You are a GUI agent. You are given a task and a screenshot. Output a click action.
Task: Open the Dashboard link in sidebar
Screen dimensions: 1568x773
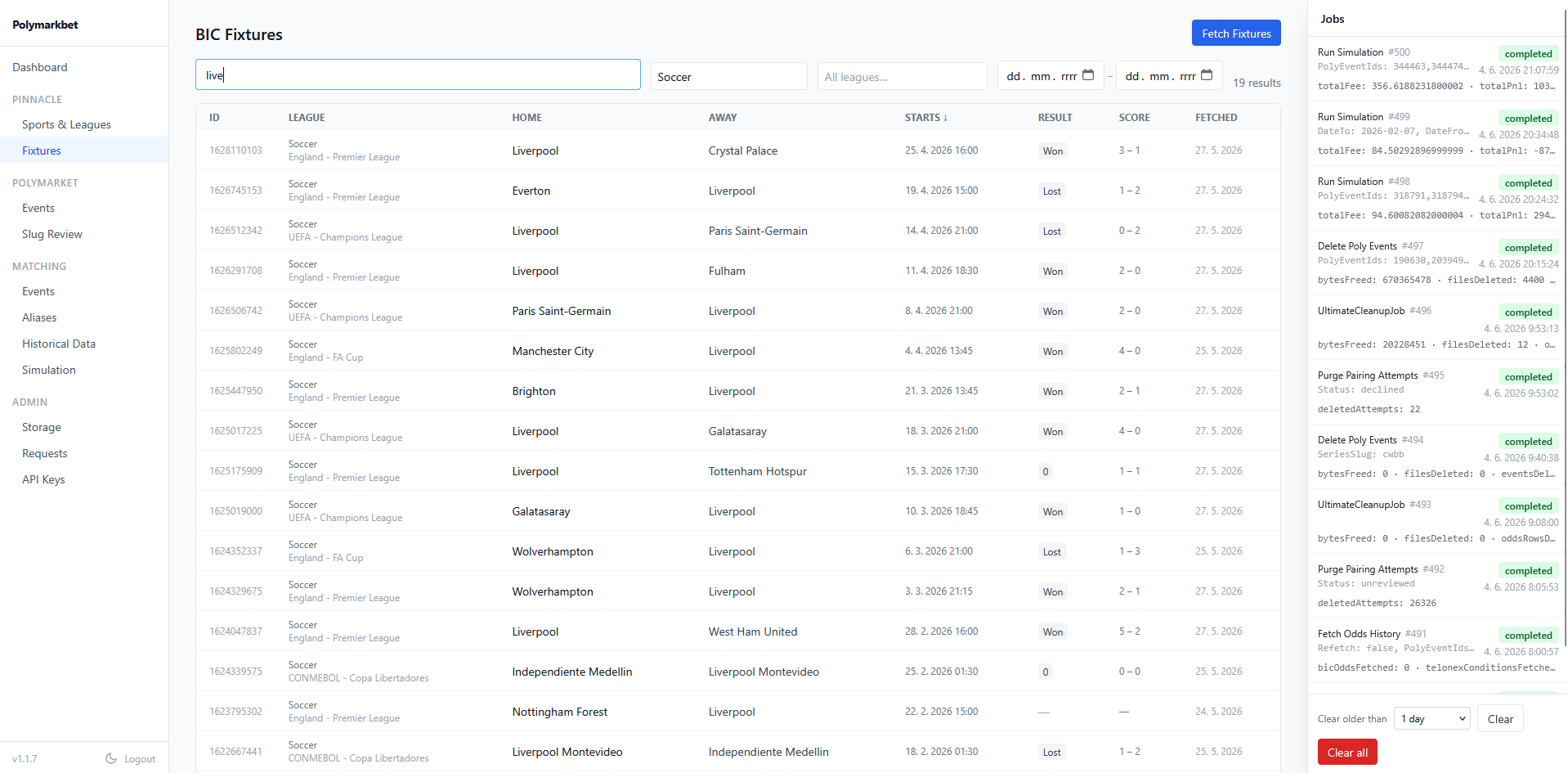[x=40, y=67]
